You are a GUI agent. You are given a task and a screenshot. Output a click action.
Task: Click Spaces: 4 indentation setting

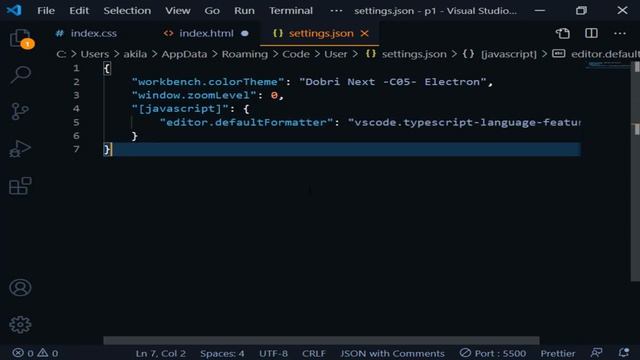222,353
